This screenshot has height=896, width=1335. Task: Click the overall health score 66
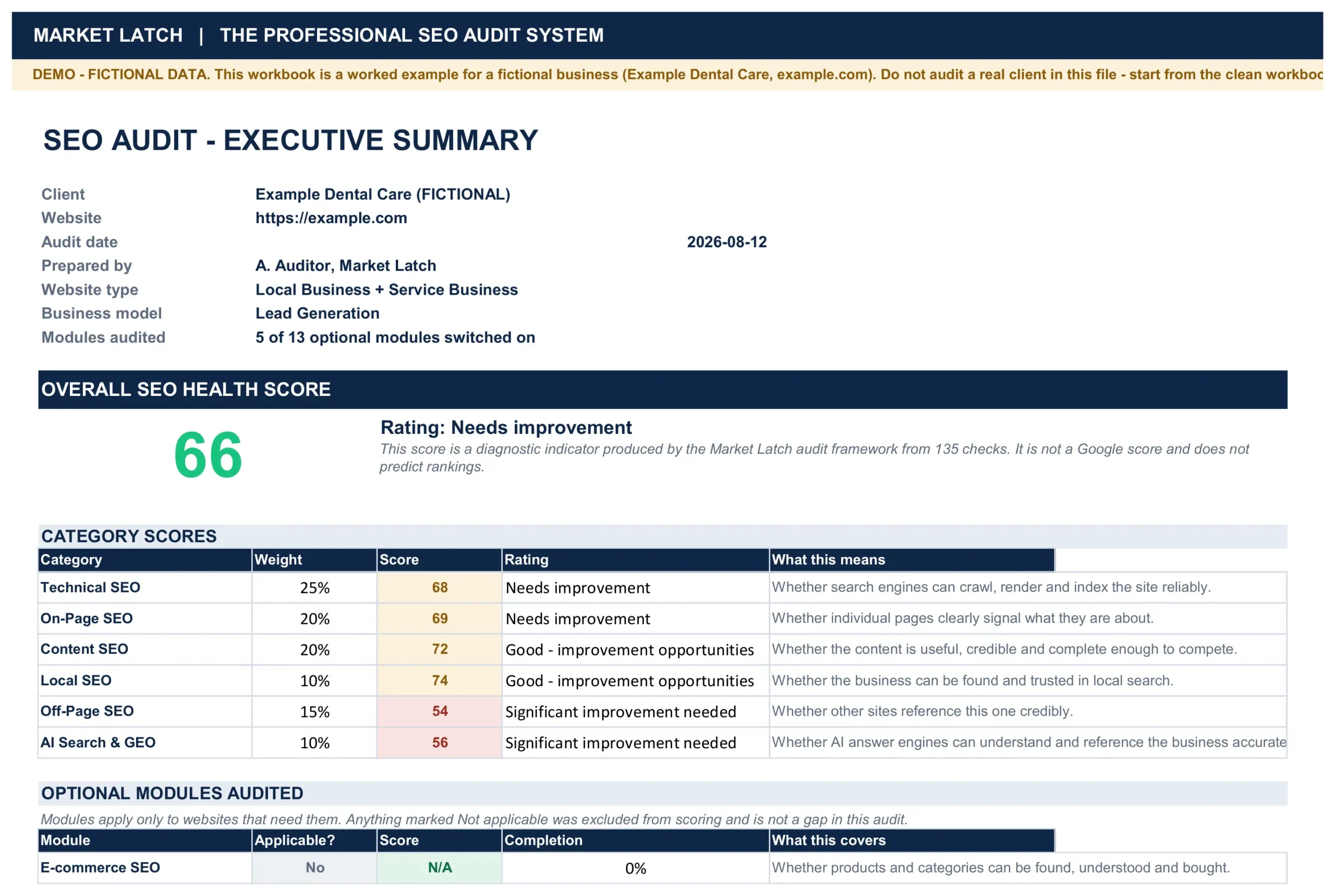click(x=208, y=455)
